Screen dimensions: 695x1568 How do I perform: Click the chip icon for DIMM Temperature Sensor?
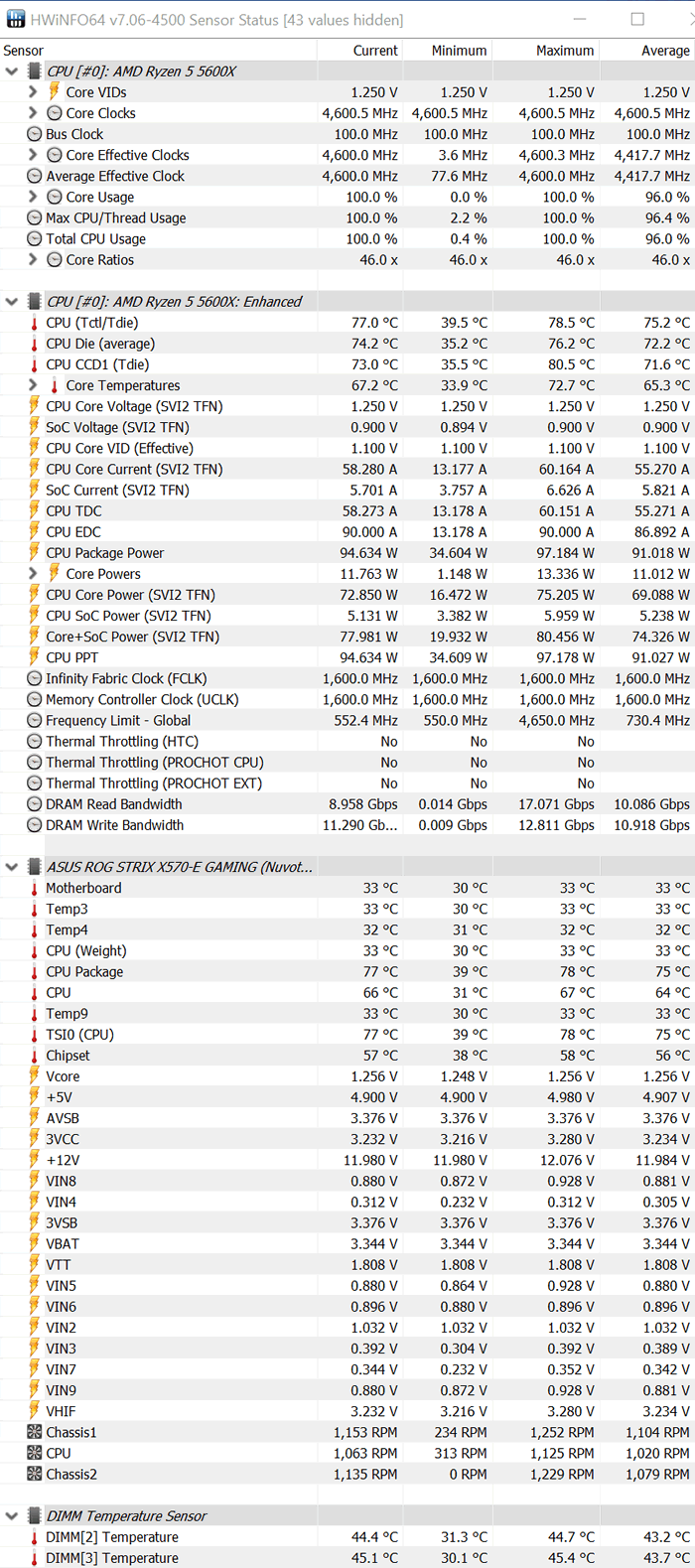[x=34, y=1516]
